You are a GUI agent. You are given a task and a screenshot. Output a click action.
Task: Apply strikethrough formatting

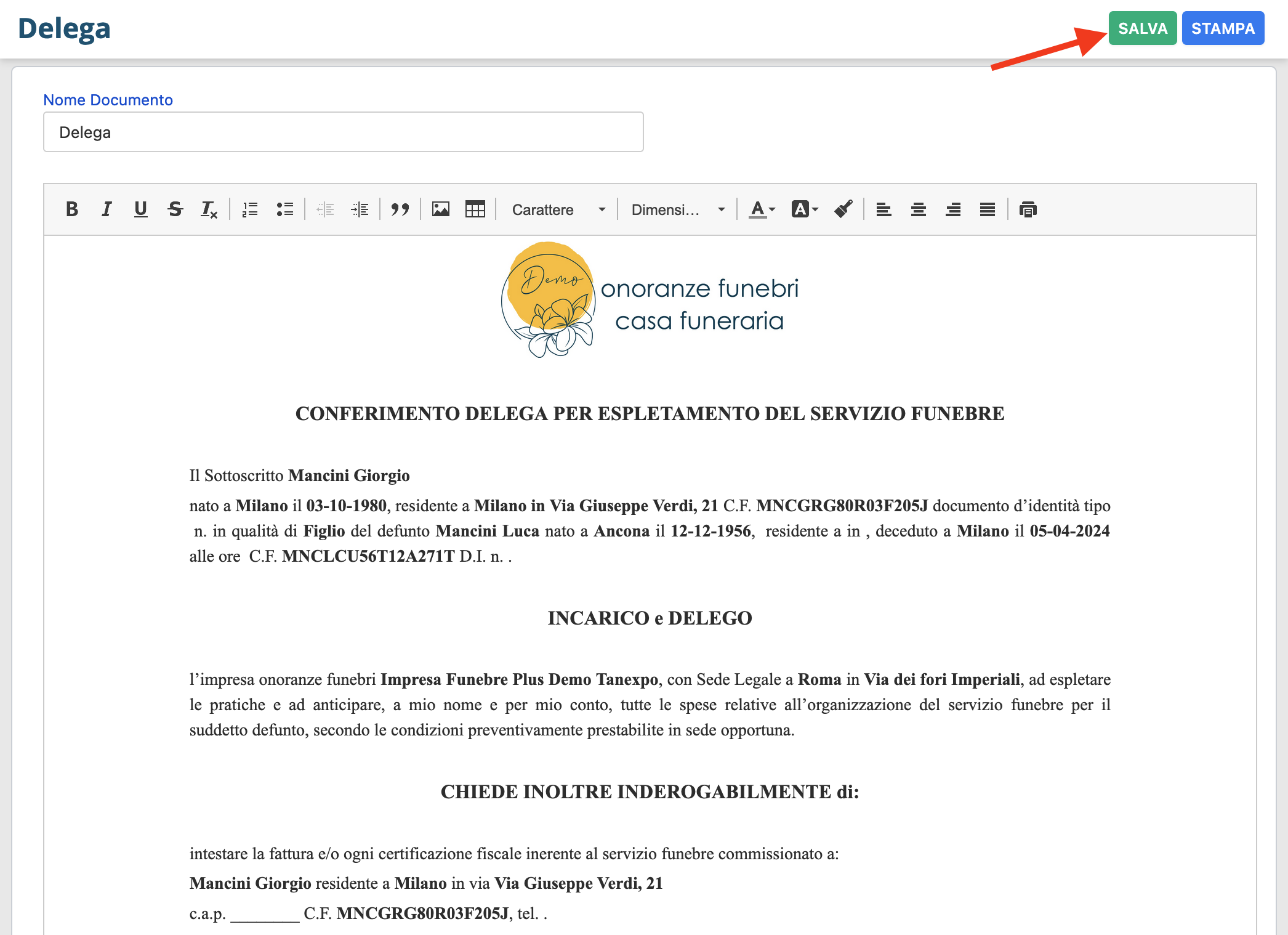pos(175,209)
